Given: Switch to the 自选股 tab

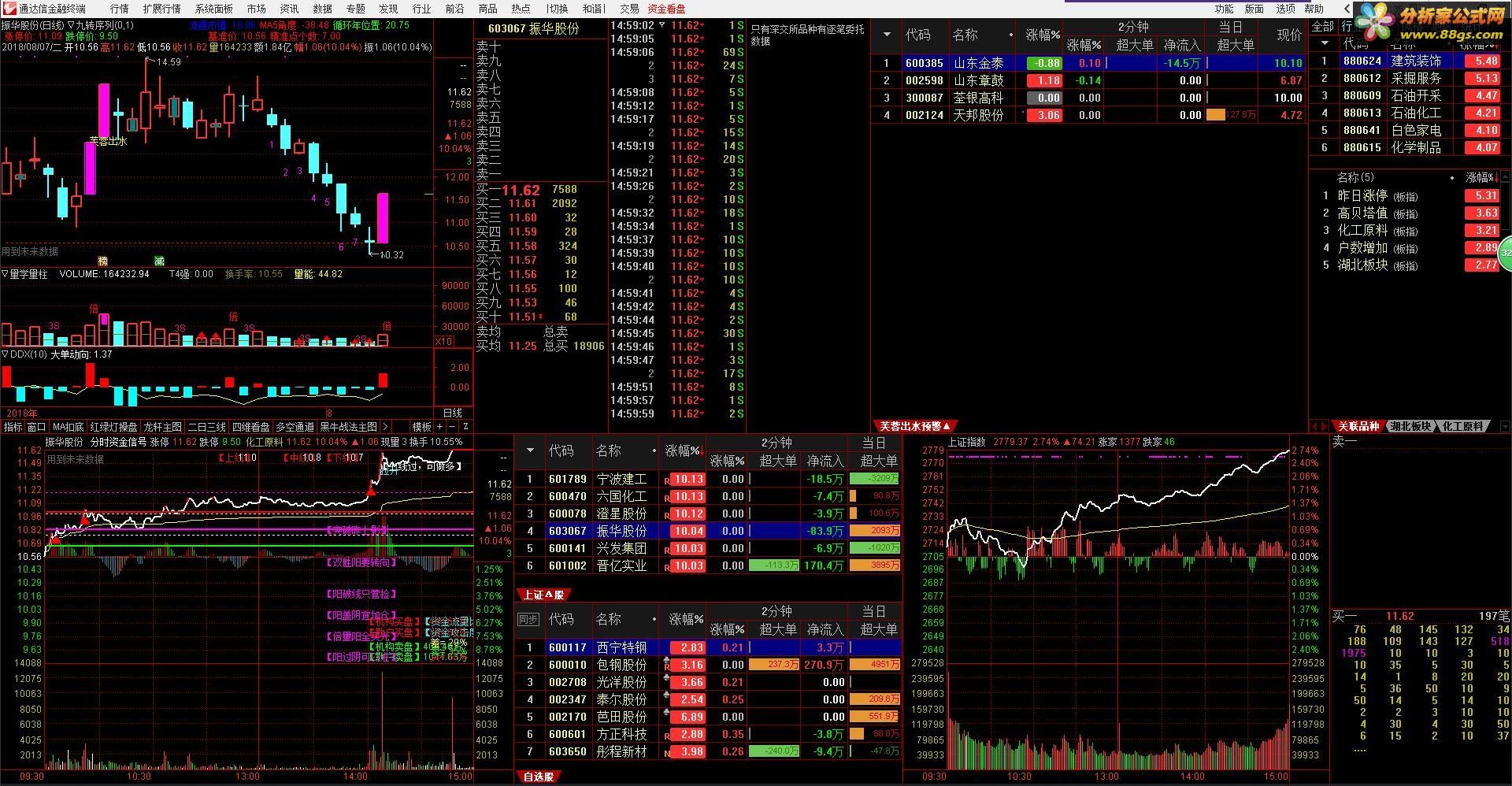Looking at the screenshot, I should tap(539, 777).
